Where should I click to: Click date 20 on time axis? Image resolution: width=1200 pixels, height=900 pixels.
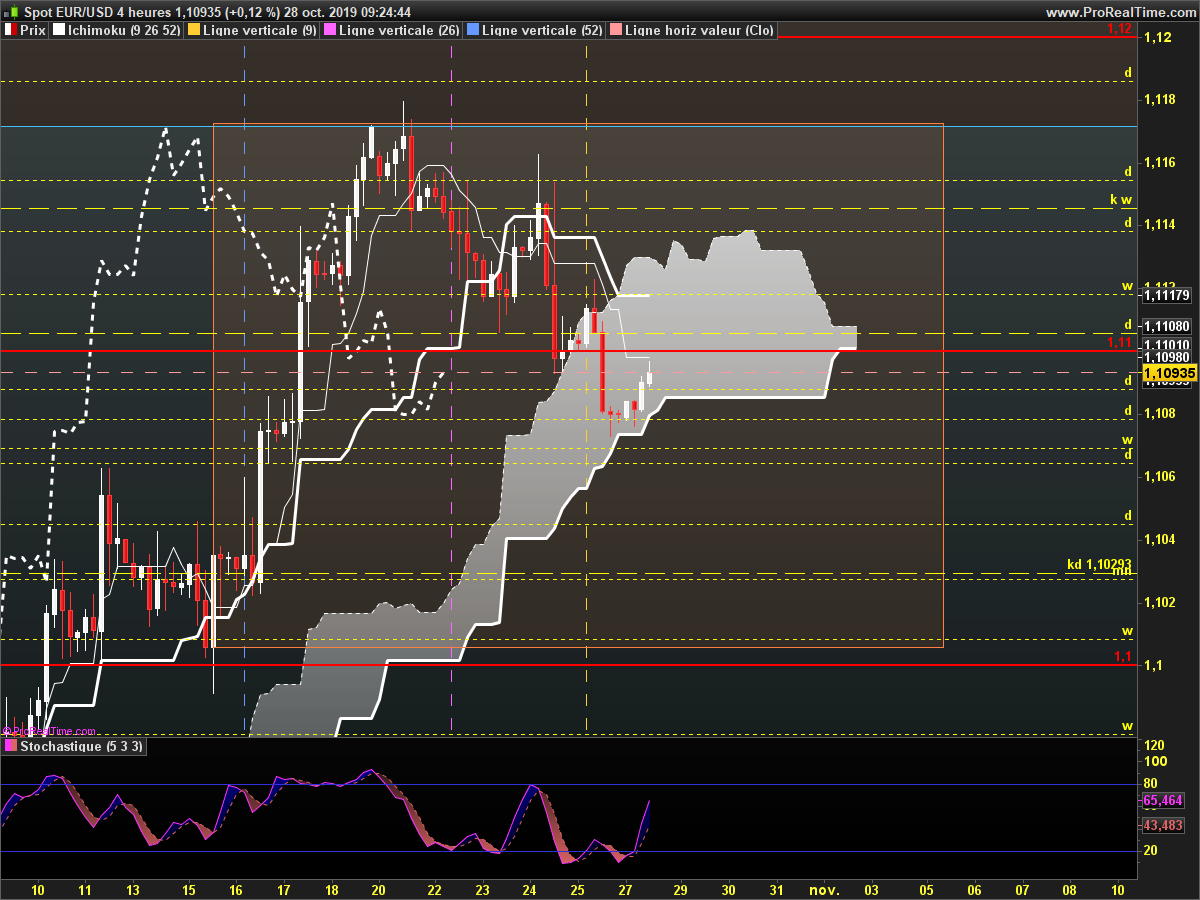379,889
